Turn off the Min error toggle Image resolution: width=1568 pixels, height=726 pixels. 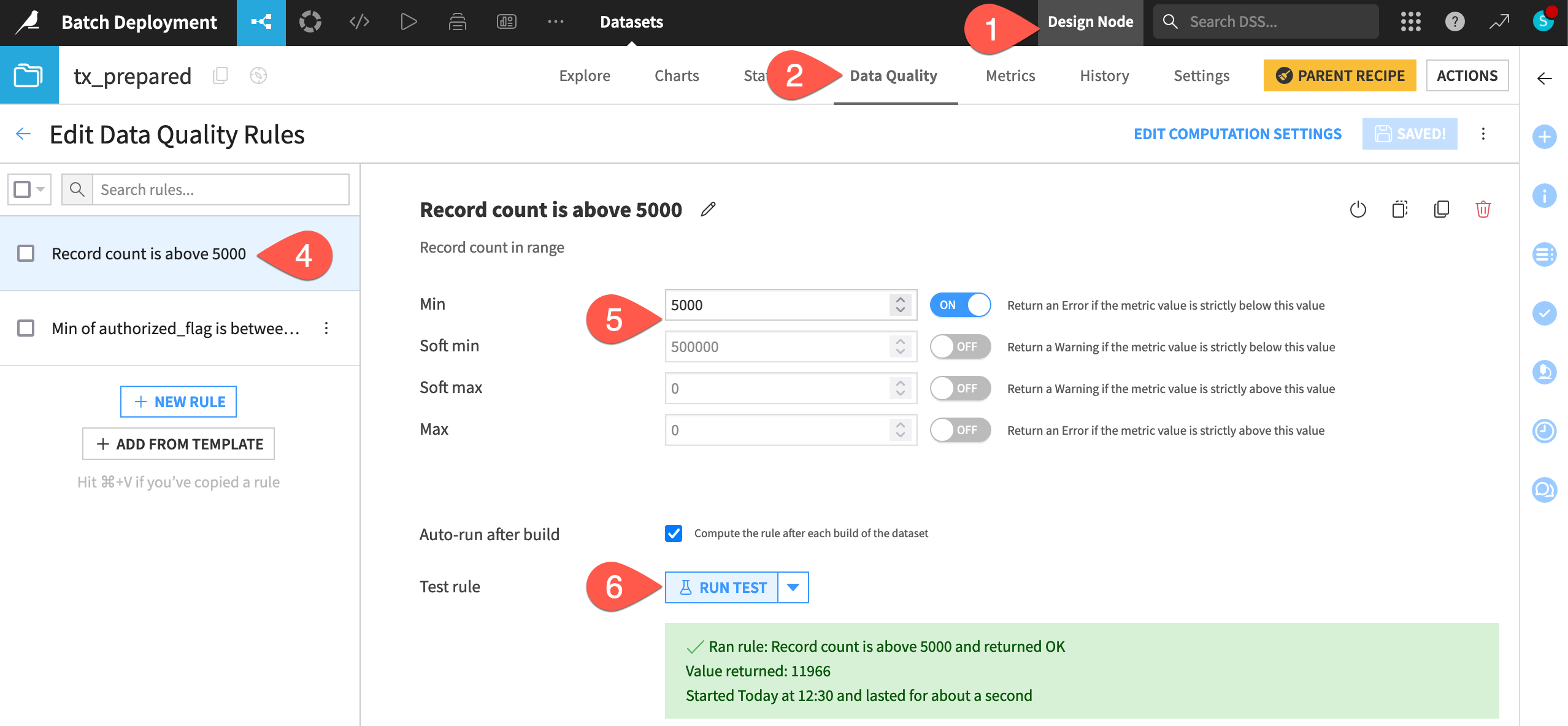click(x=959, y=305)
